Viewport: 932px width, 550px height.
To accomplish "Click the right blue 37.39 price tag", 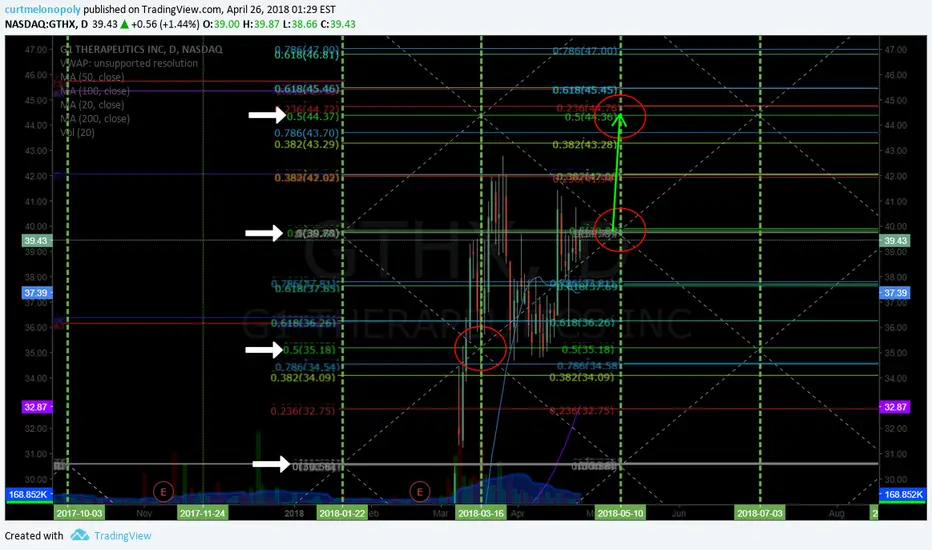I will tap(895, 293).
